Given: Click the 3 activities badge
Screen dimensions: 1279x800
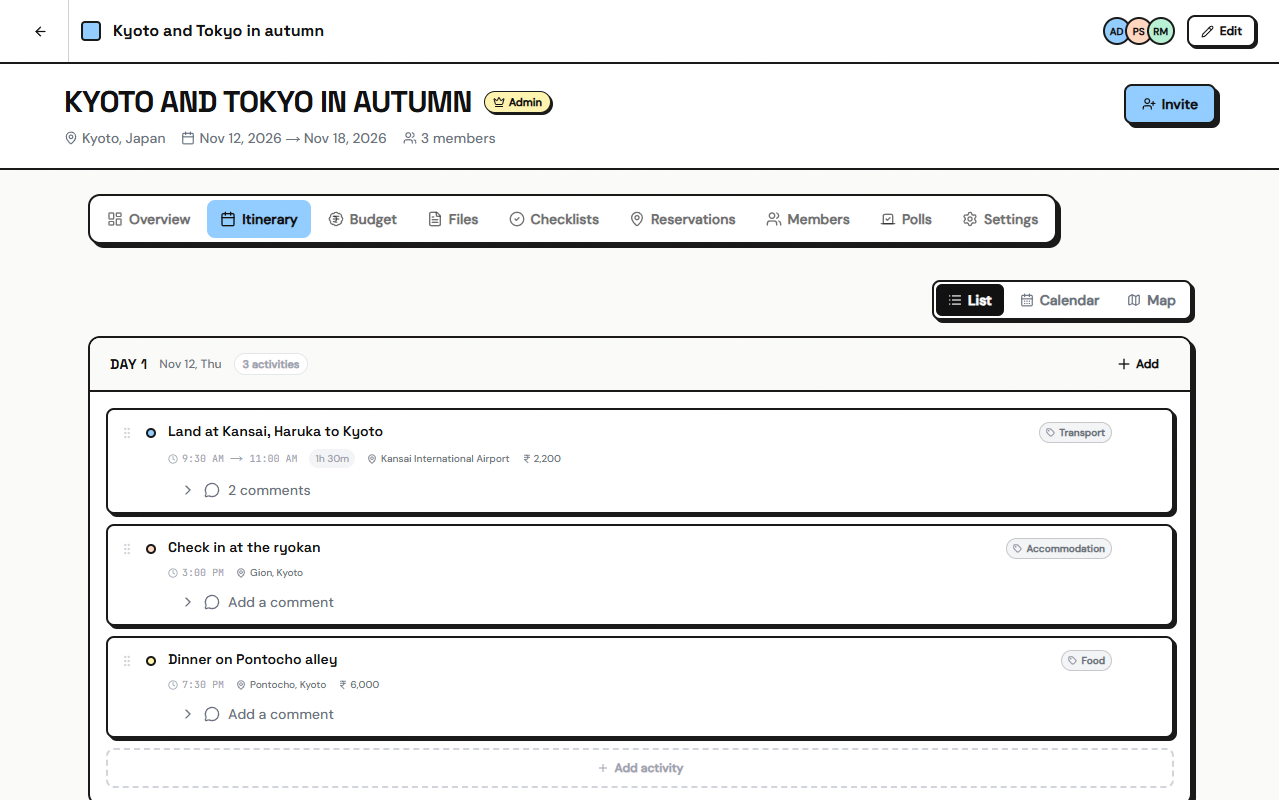Looking at the screenshot, I should point(271,364).
